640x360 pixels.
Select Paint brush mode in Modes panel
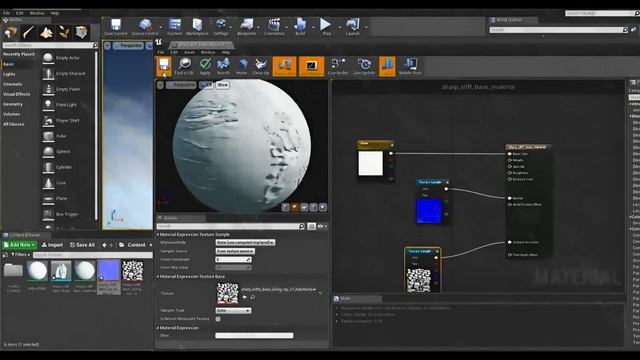[29, 32]
